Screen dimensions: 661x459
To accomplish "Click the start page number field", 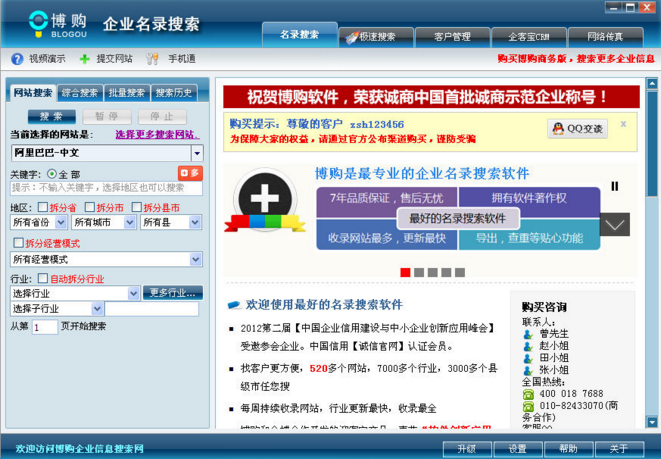I will 45,327.
